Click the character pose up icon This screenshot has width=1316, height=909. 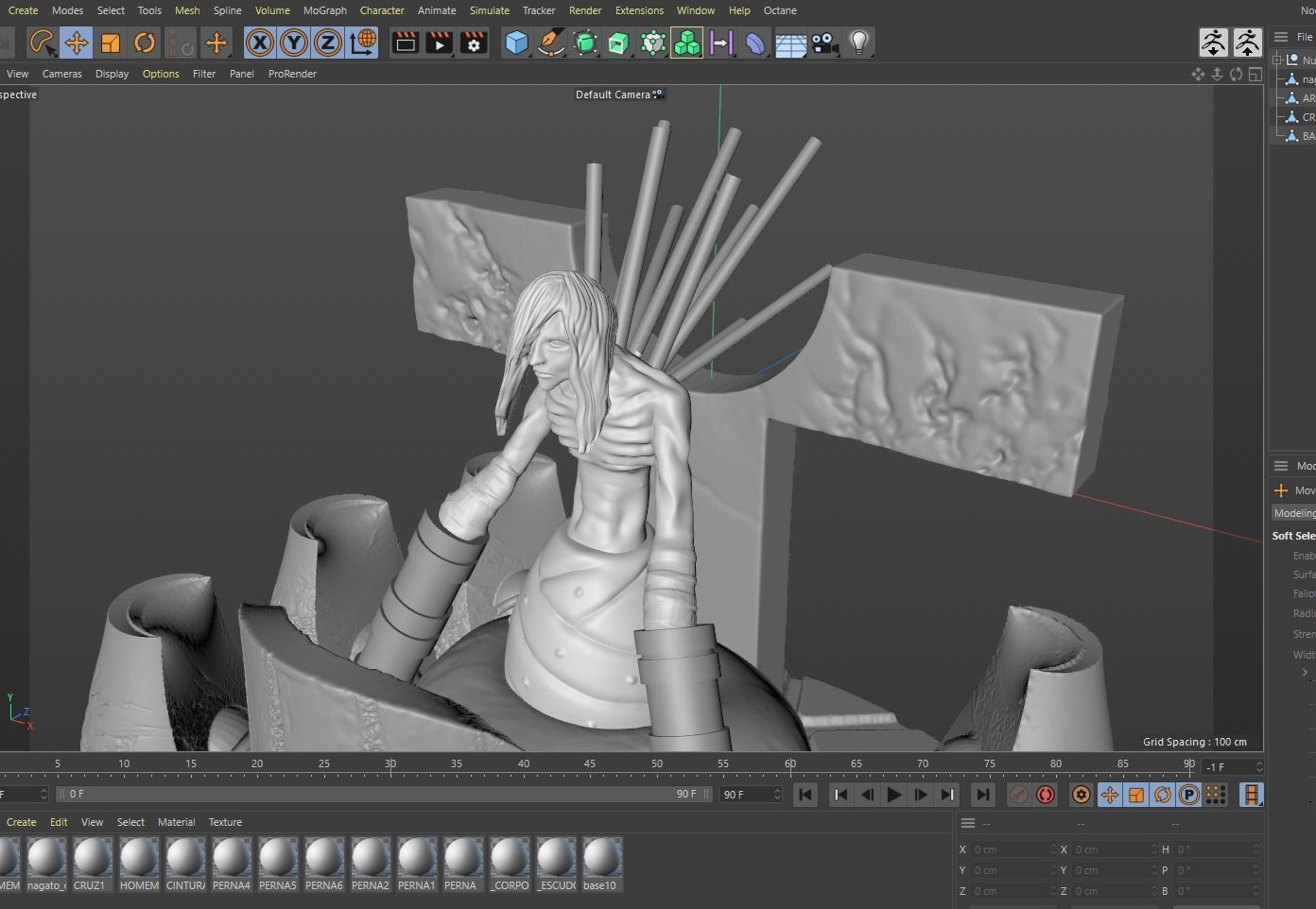[1247, 43]
